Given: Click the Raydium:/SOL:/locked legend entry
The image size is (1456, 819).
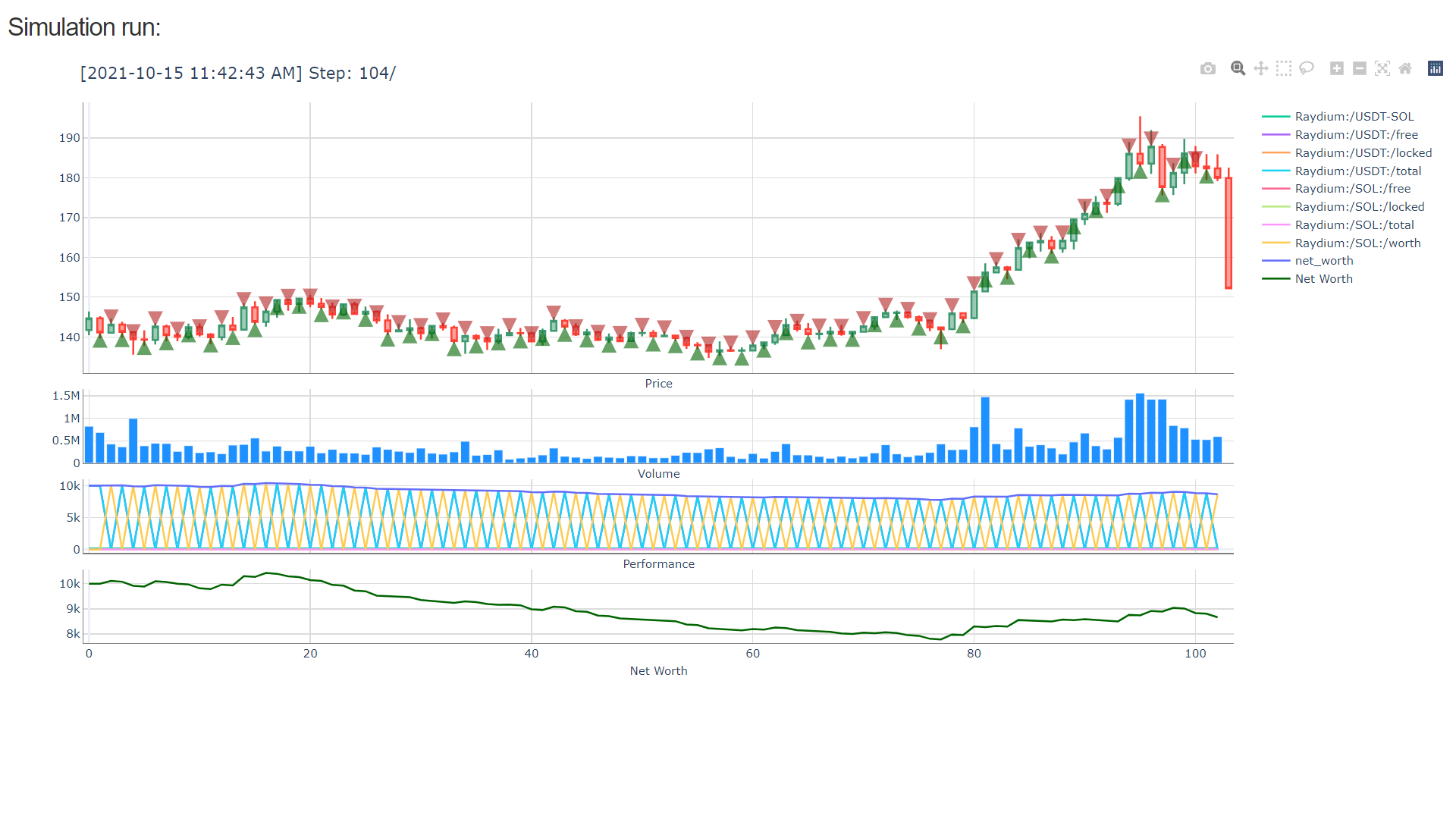Looking at the screenshot, I should pyautogui.click(x=1359, y=207).
